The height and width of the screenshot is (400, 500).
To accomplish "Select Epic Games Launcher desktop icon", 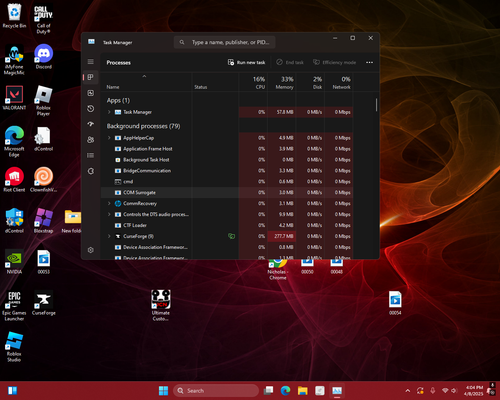I will click(x=14, y=306).
